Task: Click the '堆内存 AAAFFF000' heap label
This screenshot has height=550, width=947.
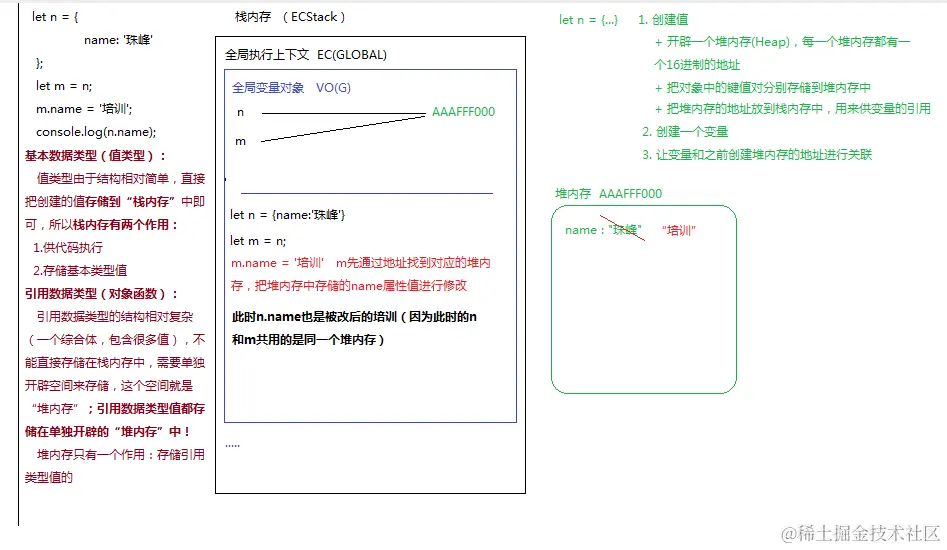Action: (608, 193)
